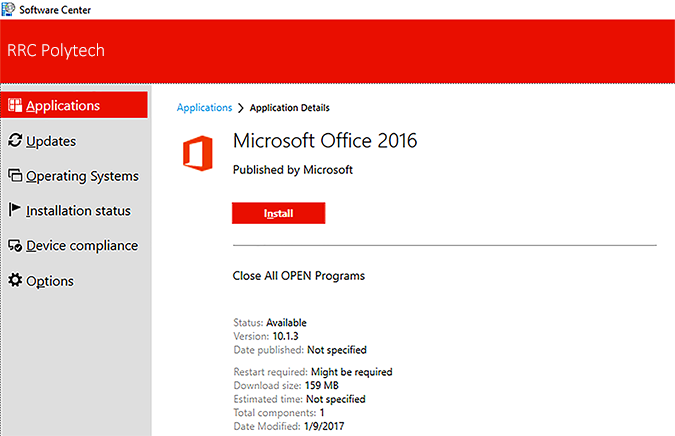Click the Close All OPEN Programs note
This screenshot has width=675, height=436.
299,276
